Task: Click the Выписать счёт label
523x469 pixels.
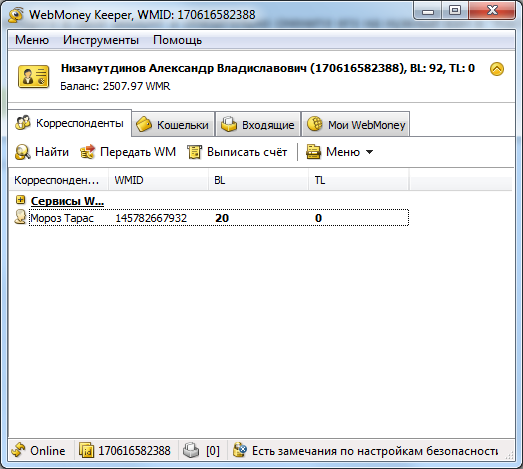Action: [247, 152]
